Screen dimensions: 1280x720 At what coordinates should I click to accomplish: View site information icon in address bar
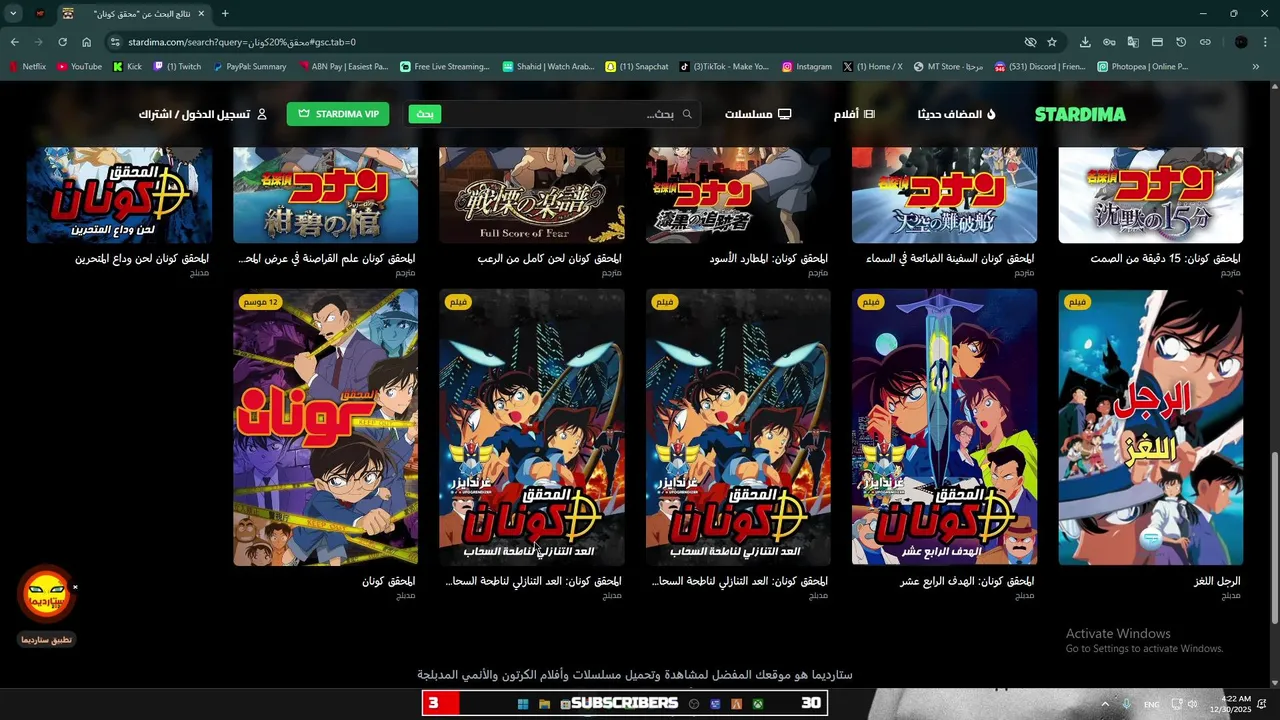coord(115,42)
